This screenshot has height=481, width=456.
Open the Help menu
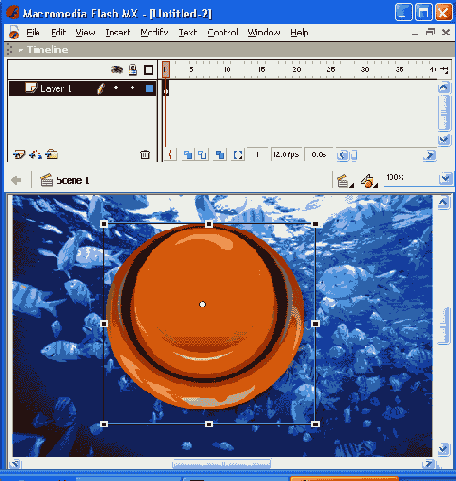299,32
